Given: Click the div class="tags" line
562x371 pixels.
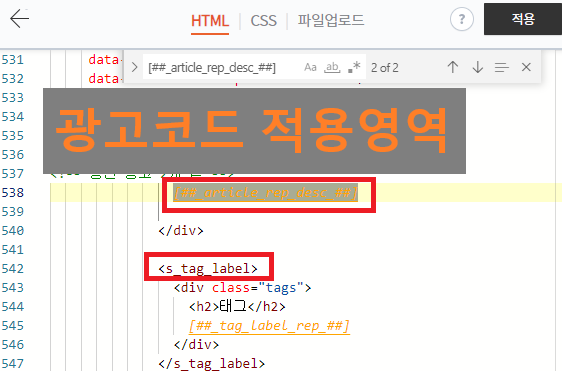Looking at the screenshot, I should [243, 288].
